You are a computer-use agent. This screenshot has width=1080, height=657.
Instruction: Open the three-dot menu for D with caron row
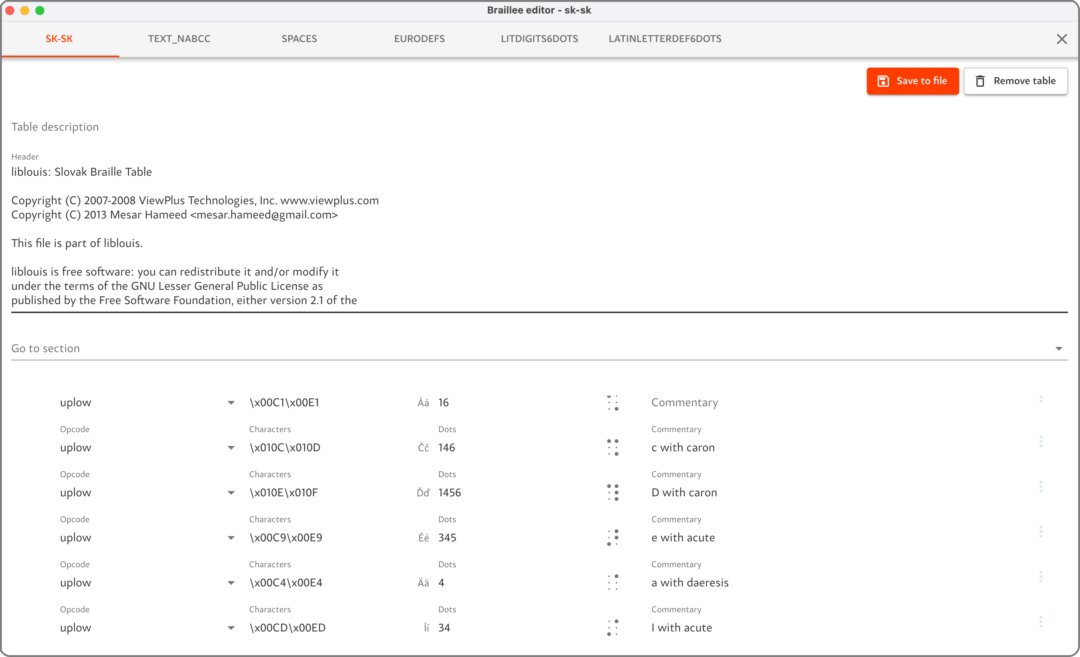(1041, 487)
